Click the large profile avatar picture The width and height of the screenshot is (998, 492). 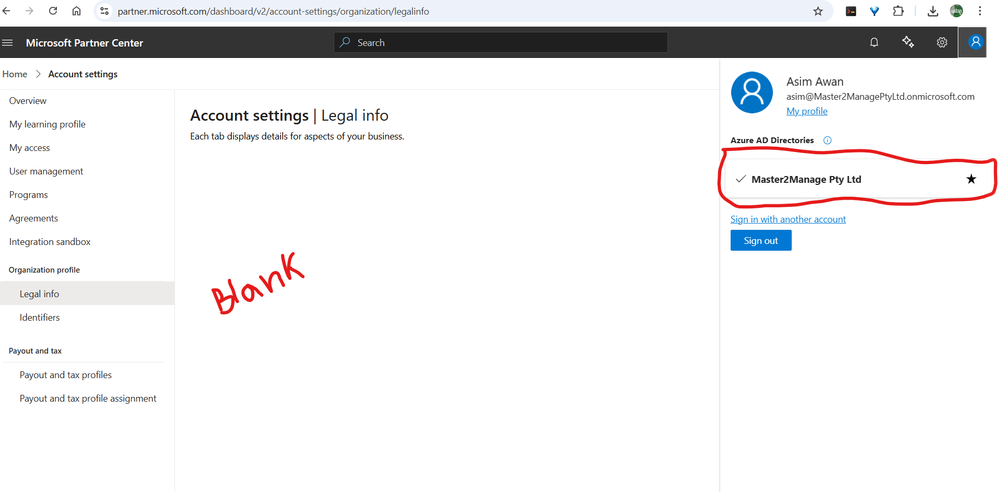(x=752, y=92)
